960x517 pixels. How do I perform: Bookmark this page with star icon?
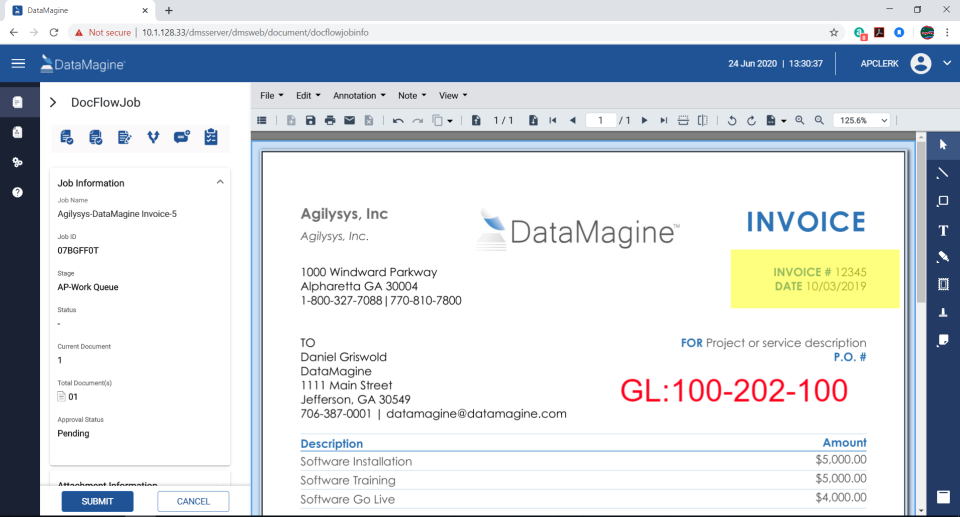pos(834,32)
